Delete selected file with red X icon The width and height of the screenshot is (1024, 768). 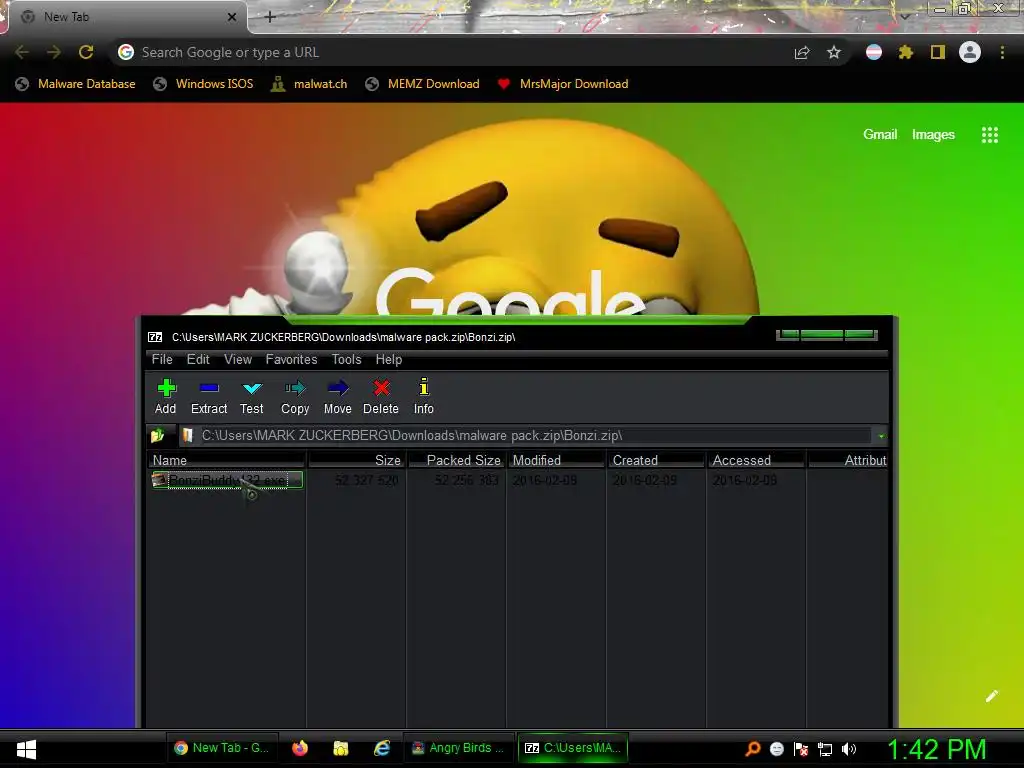pos(381,396)
